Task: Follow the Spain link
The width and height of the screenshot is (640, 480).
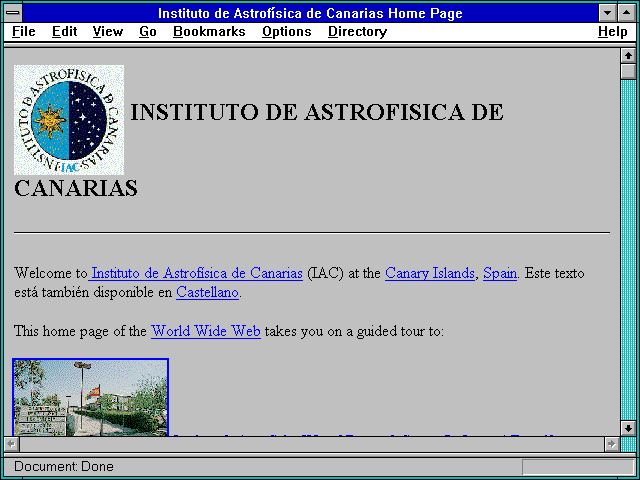Action: (500, 273)
